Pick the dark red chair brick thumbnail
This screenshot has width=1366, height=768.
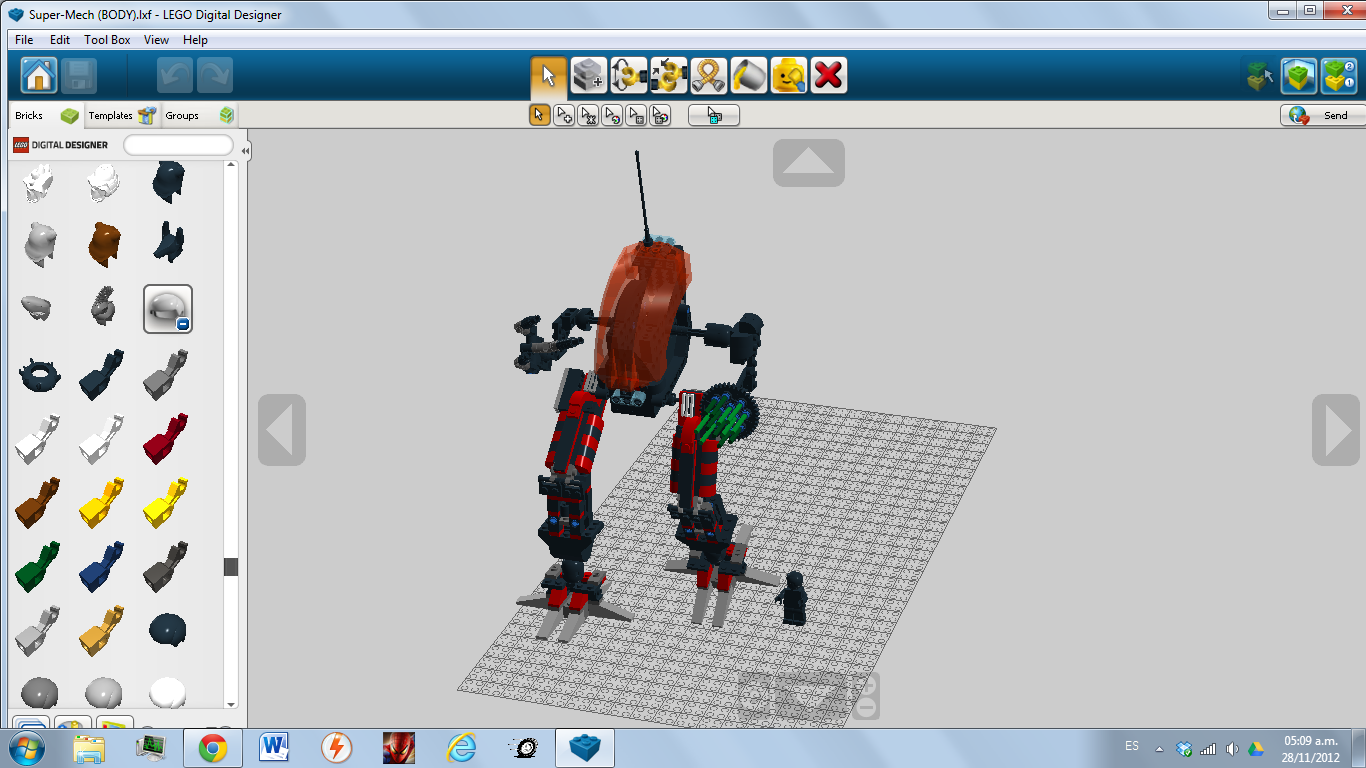(165, 440)
